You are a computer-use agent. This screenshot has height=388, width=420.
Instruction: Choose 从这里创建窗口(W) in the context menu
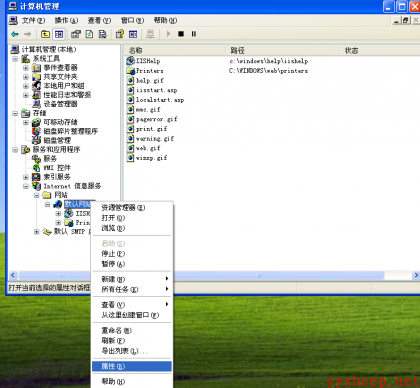pos(132,315)
